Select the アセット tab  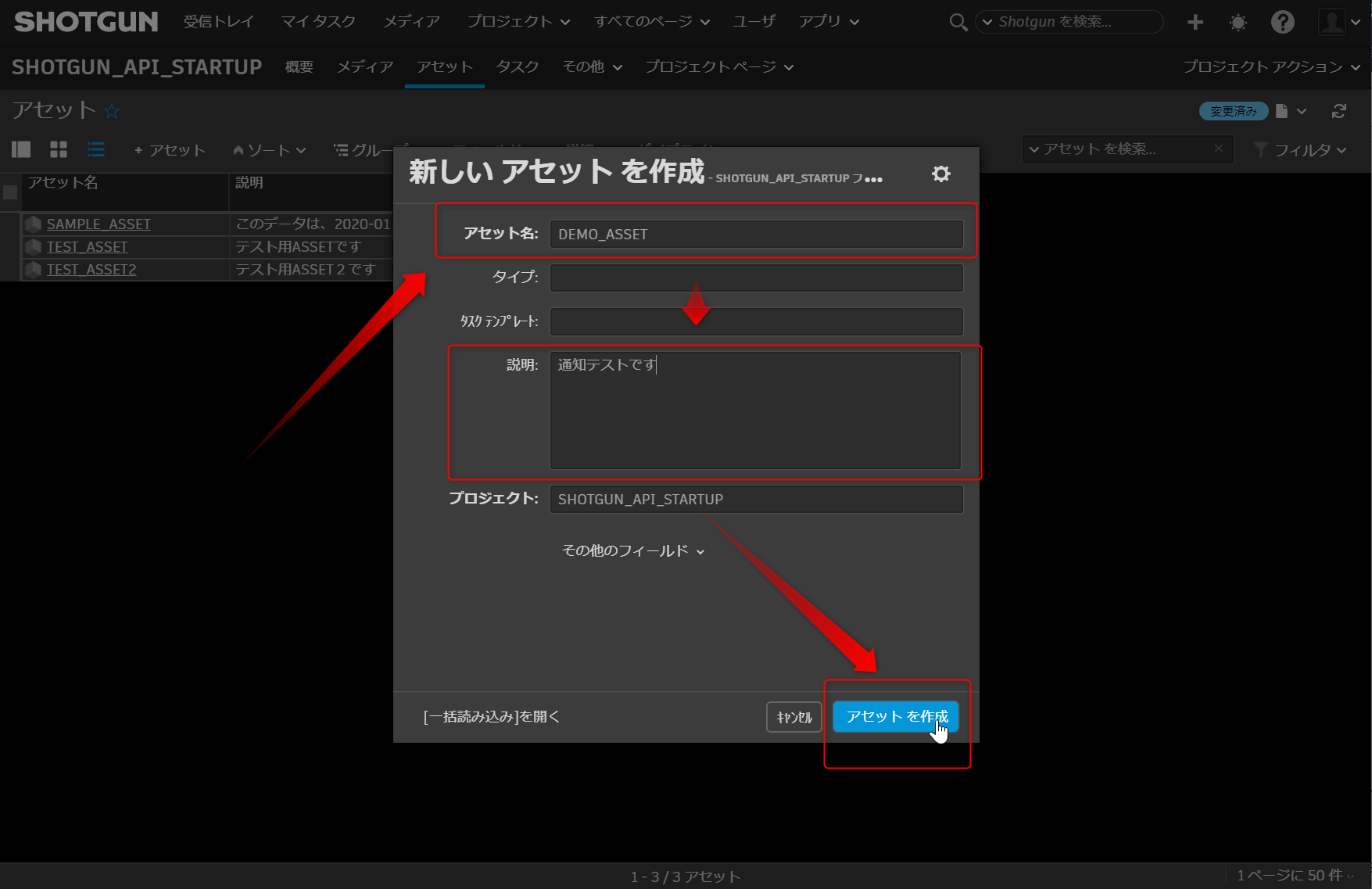(x=445, y=67)
